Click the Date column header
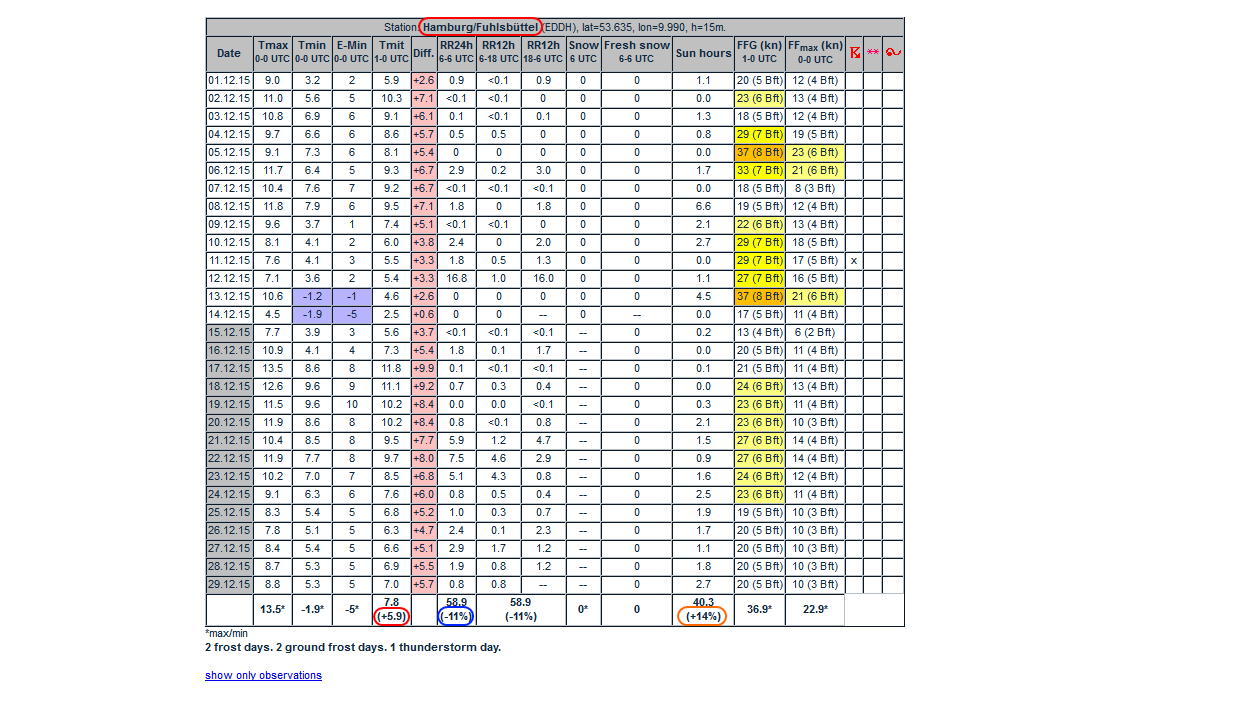Image resolution: width=1248 pixels, height=702 pixels. pos(229,54)
